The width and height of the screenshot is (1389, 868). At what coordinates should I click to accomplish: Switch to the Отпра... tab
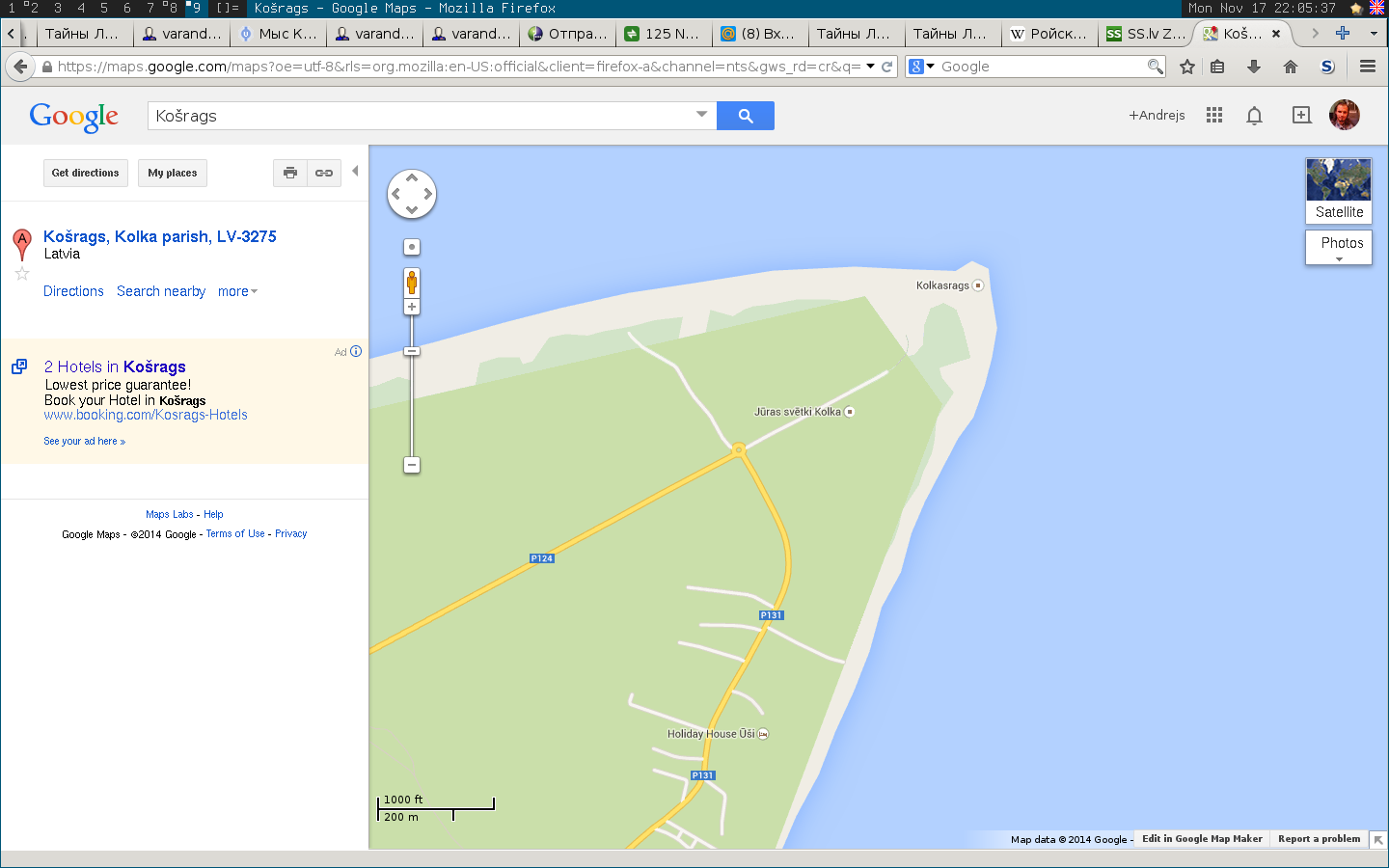click(568, 34)
